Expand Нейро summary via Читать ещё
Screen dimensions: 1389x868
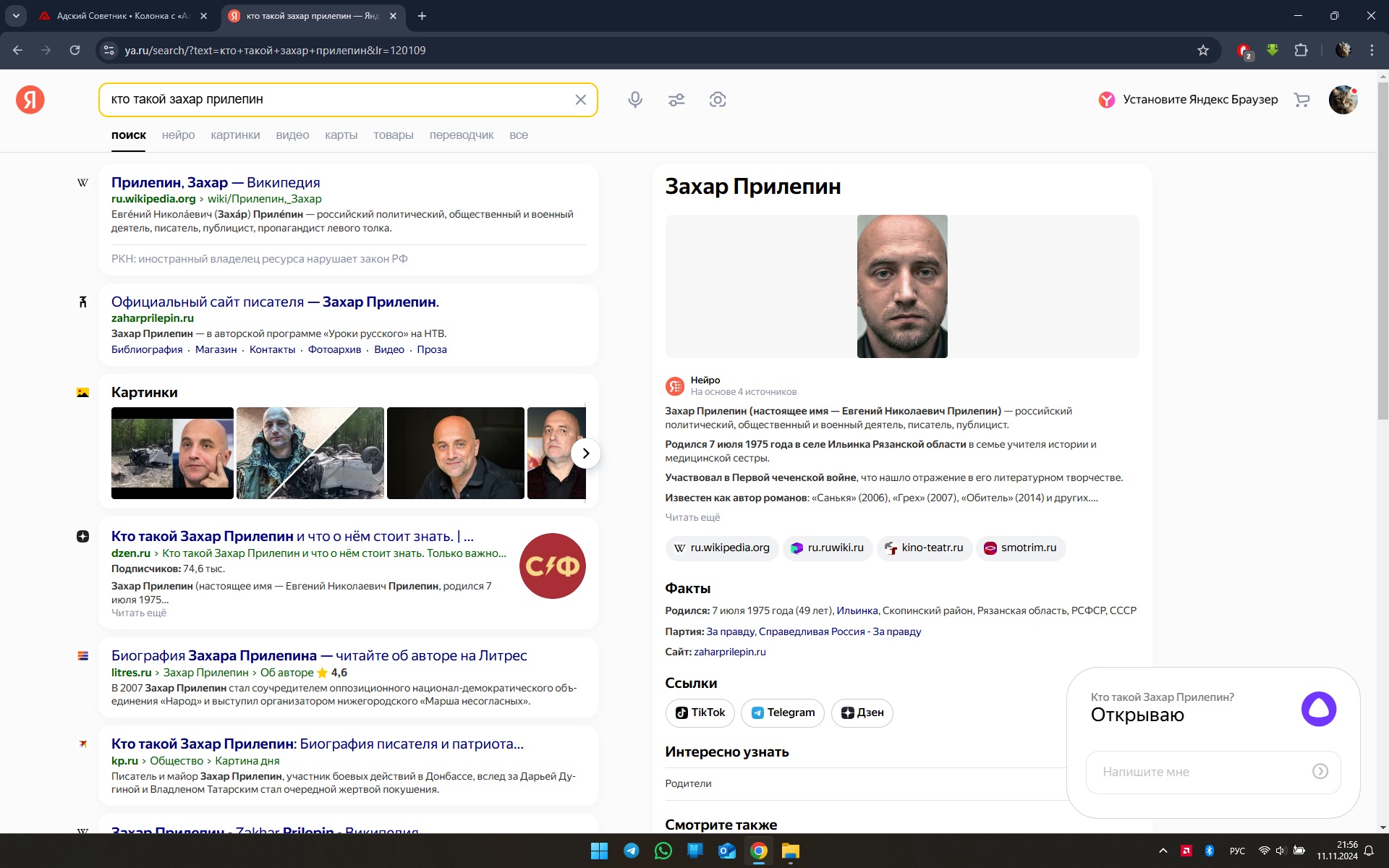click(692, 517)
